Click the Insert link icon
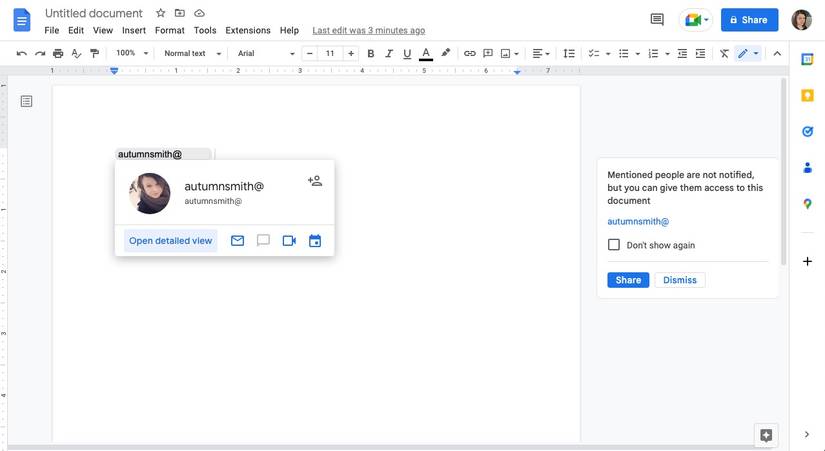This screenshot has height=451, width=825. [x=469, y=53]
